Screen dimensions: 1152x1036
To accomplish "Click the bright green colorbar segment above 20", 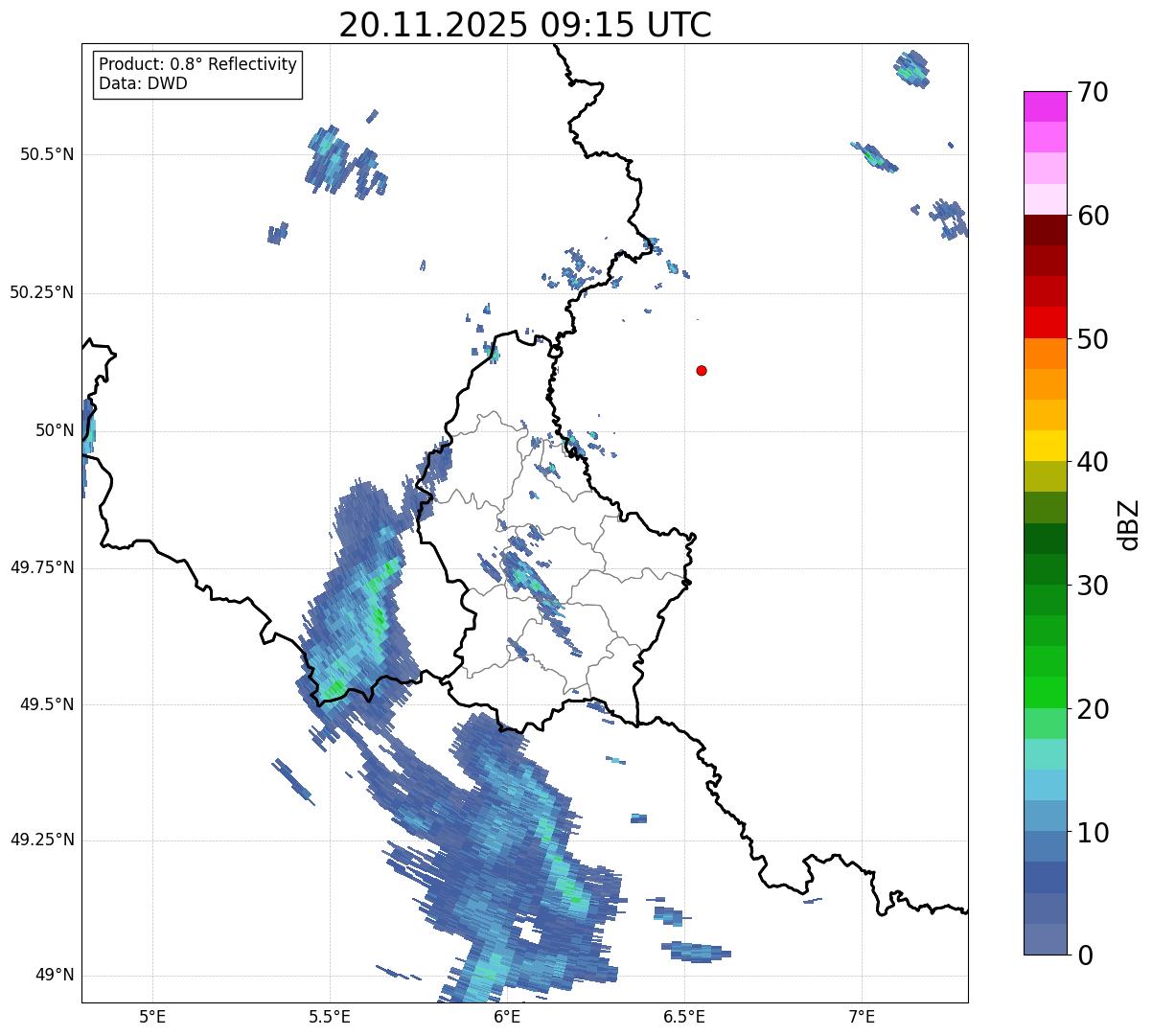I will pos(1046,693).
